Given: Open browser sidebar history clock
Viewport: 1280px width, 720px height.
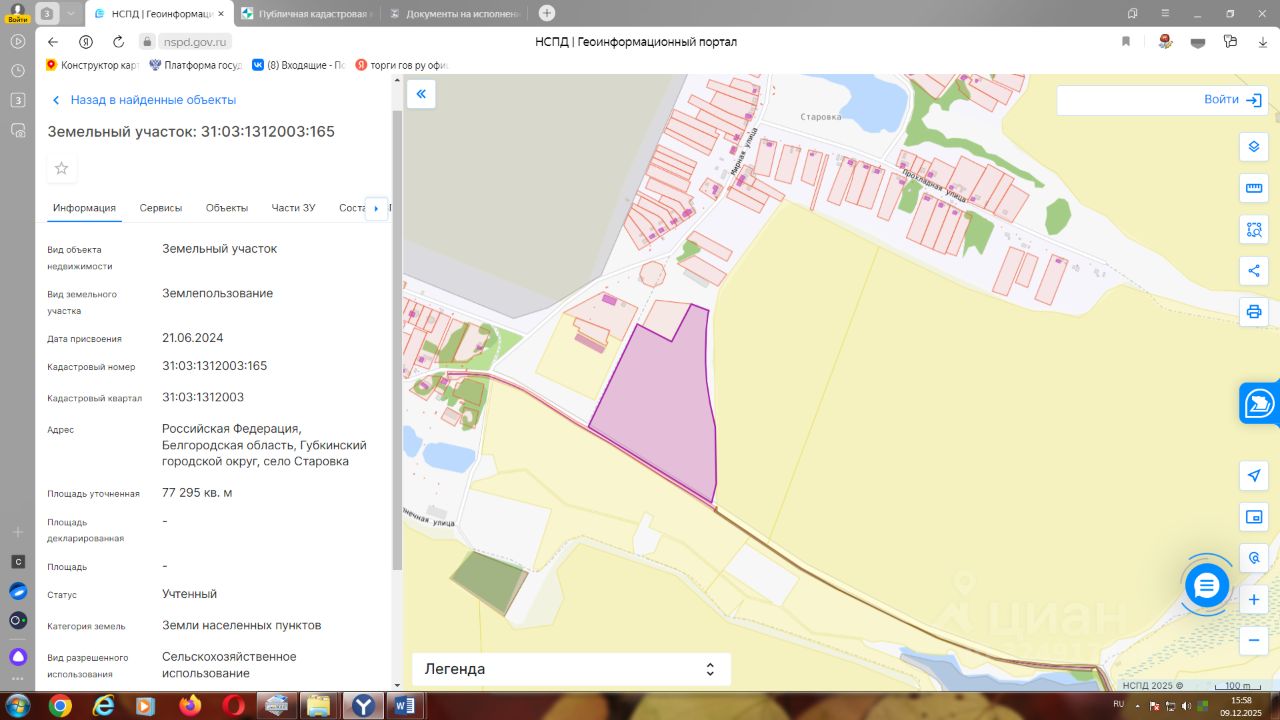Looking at the screenshot, I should click(17, 71).
